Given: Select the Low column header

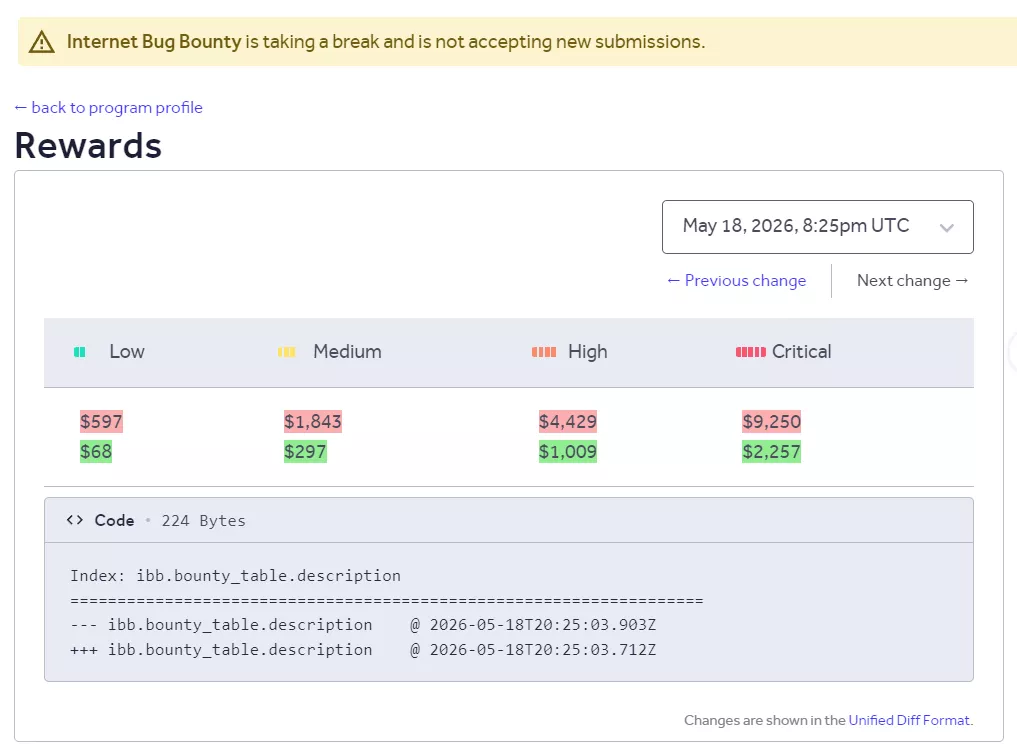Looking at the screenshot, I should coord(126,352).
